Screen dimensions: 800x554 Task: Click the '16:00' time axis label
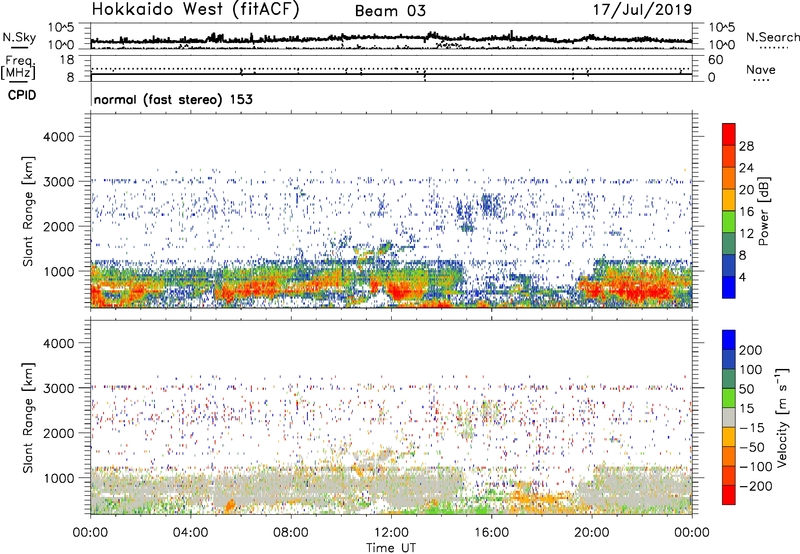pos(491,533)
